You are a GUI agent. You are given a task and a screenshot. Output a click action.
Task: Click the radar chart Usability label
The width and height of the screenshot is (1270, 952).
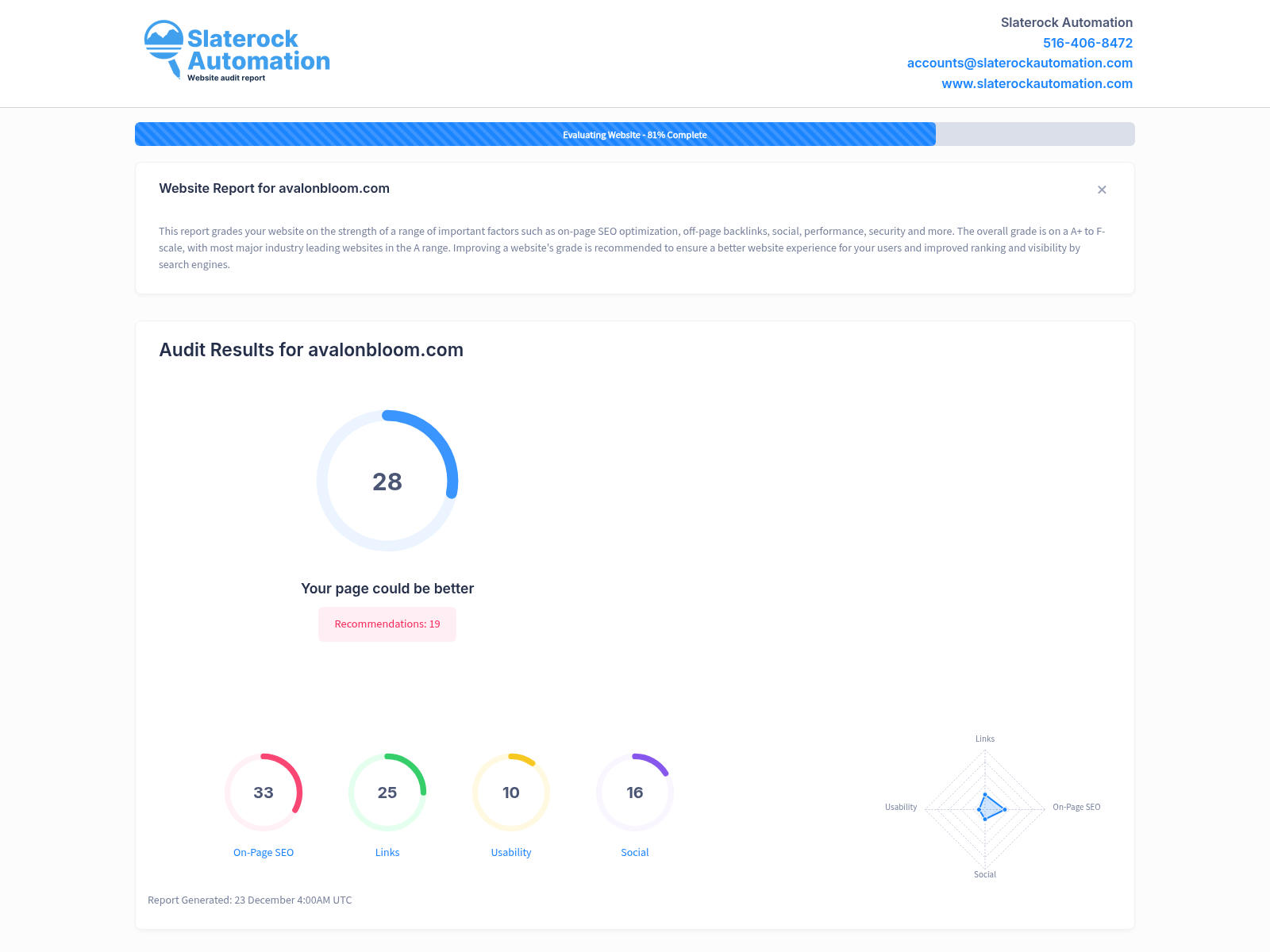click(901, 807)
